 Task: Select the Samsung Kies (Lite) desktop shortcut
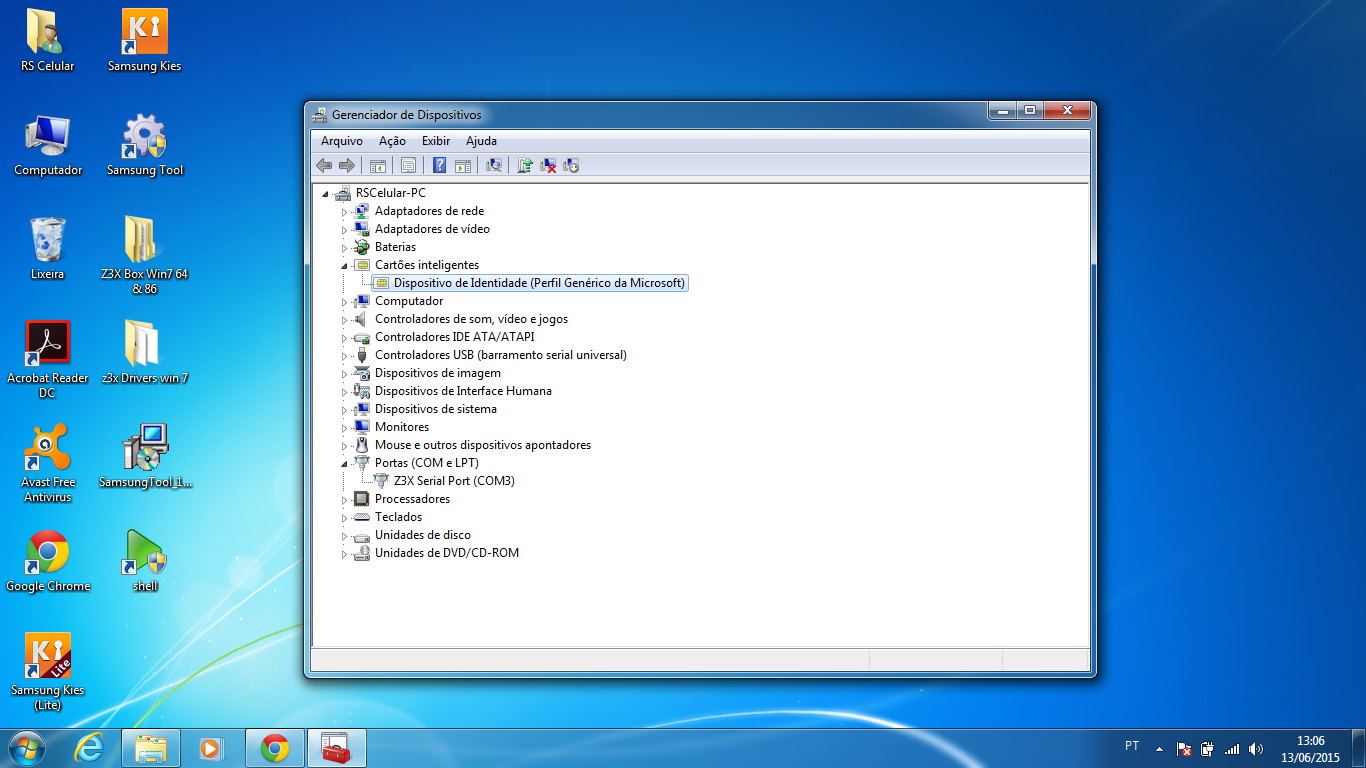47,672
